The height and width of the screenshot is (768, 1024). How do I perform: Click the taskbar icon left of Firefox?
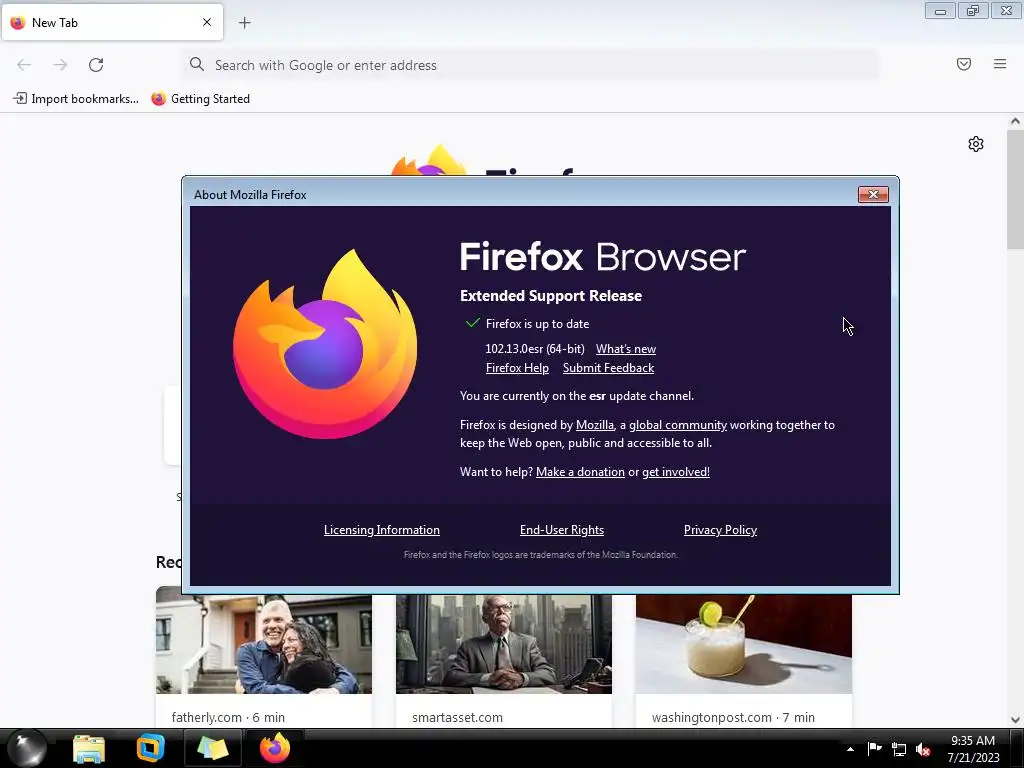[212, 748]
